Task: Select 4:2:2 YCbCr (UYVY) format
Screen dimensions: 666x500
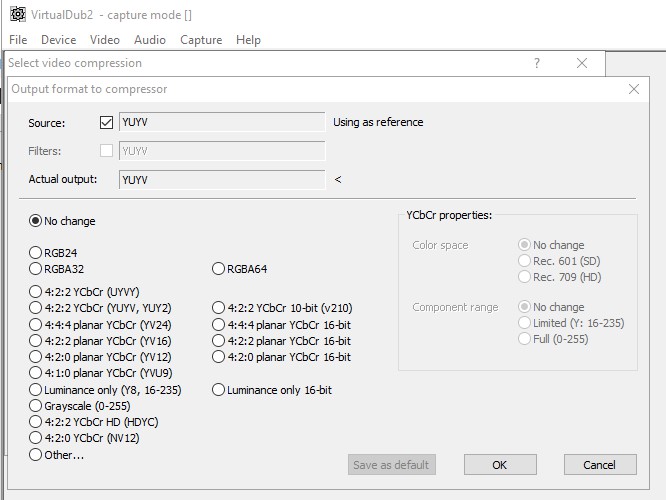Action: tap(37, 292)
